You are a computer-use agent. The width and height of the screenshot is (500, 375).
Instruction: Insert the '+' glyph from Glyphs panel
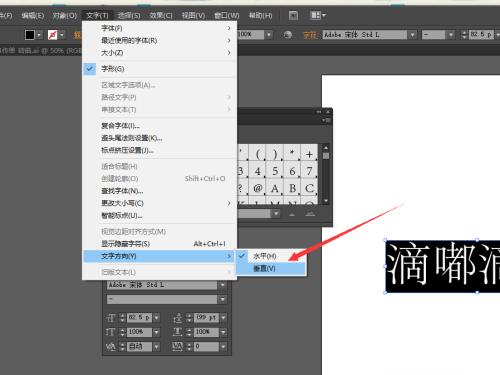309,154
